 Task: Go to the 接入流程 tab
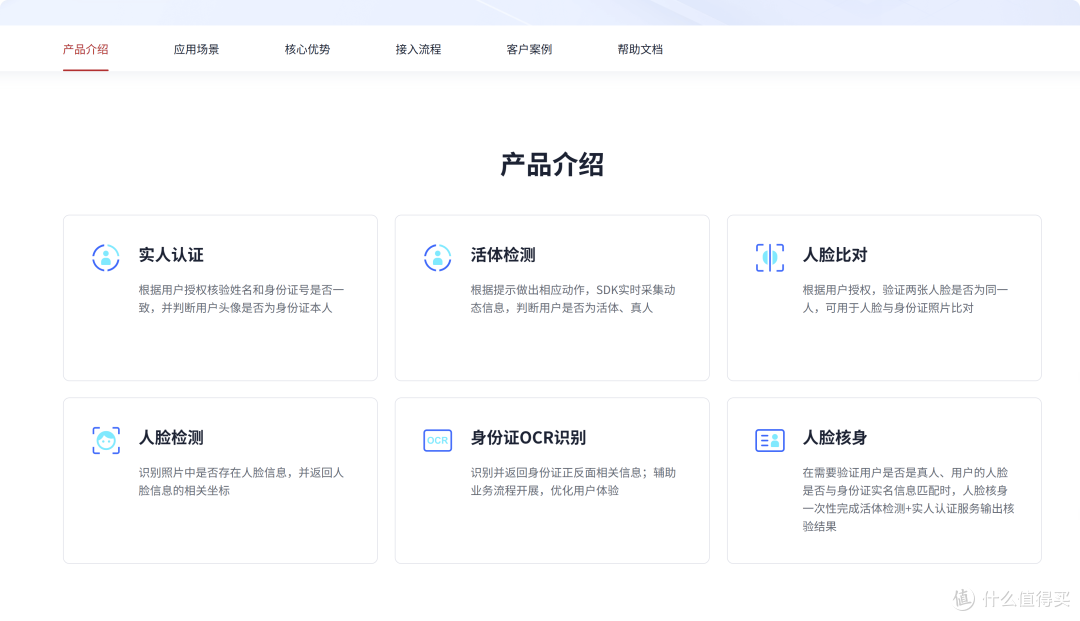coord(418,50)
